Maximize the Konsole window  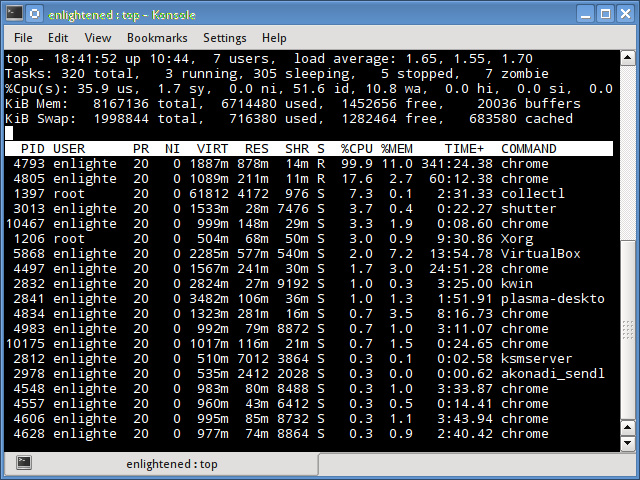pos(604,14)
